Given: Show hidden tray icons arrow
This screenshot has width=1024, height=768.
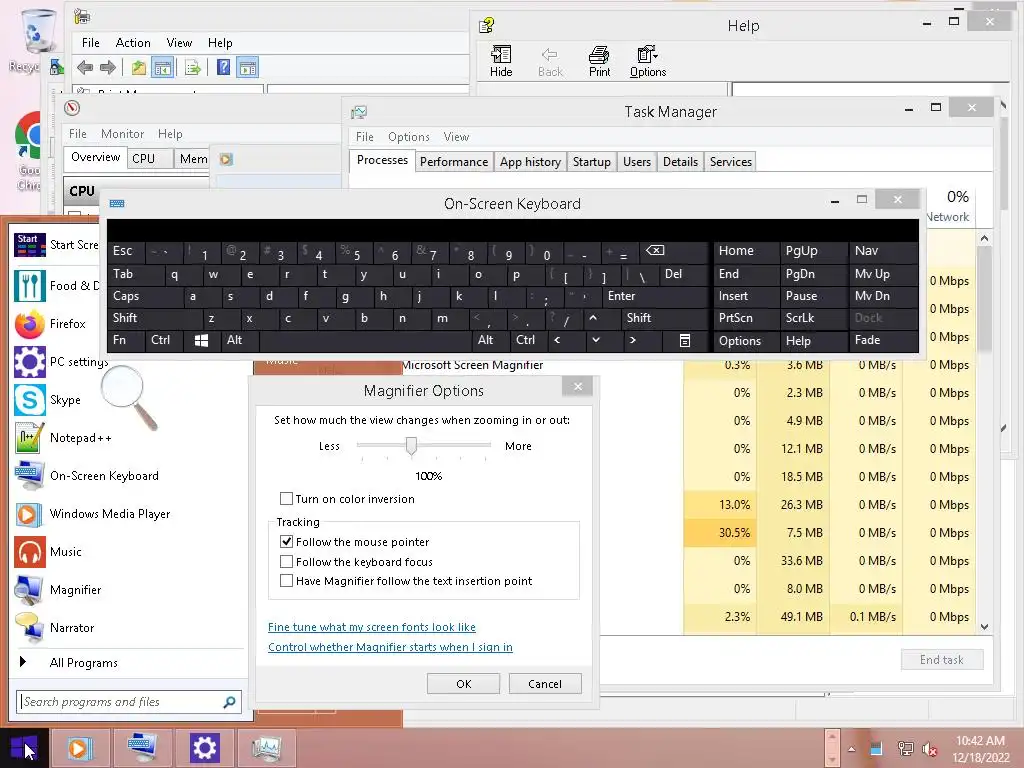Looking at the screenshot, I should (851, 749).
